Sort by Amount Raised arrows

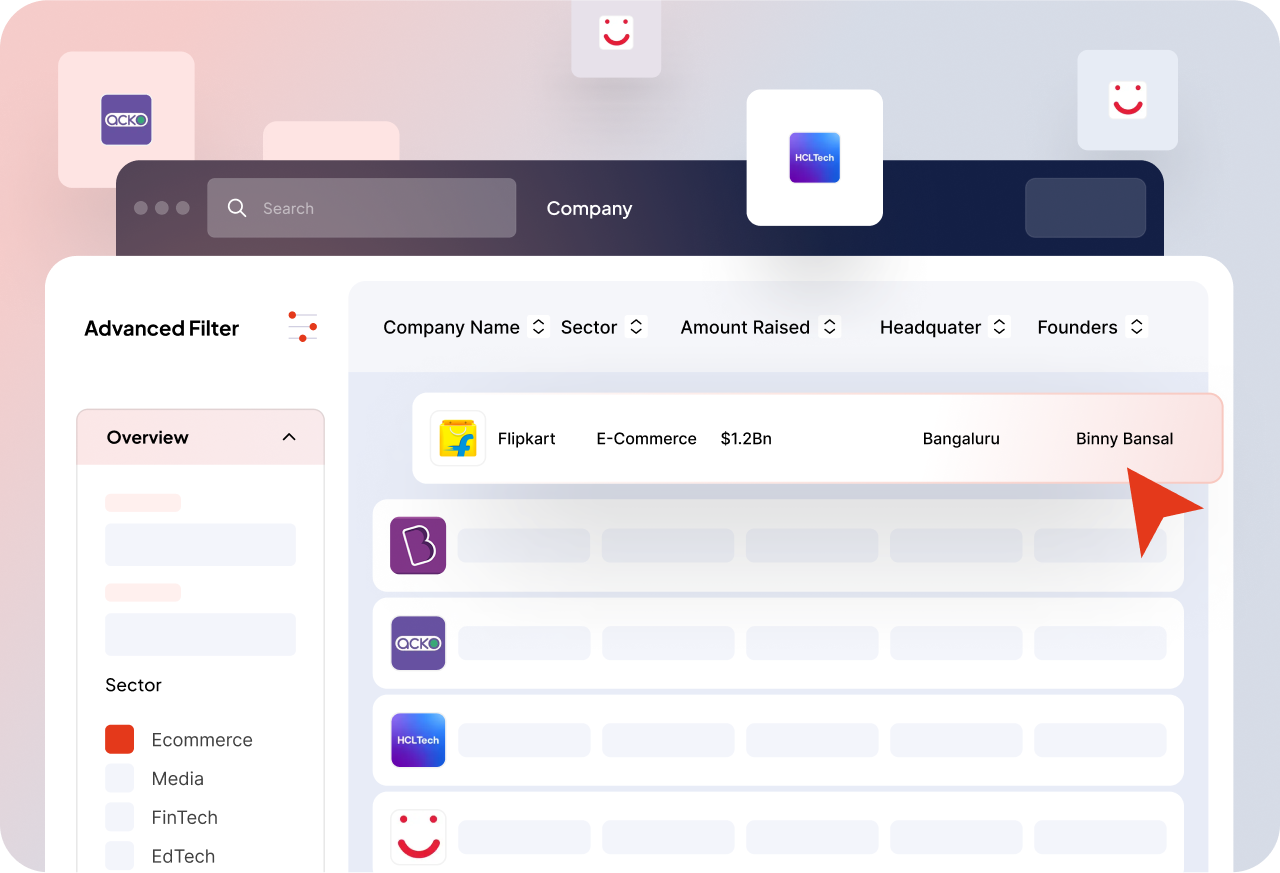tap(829, 327)
